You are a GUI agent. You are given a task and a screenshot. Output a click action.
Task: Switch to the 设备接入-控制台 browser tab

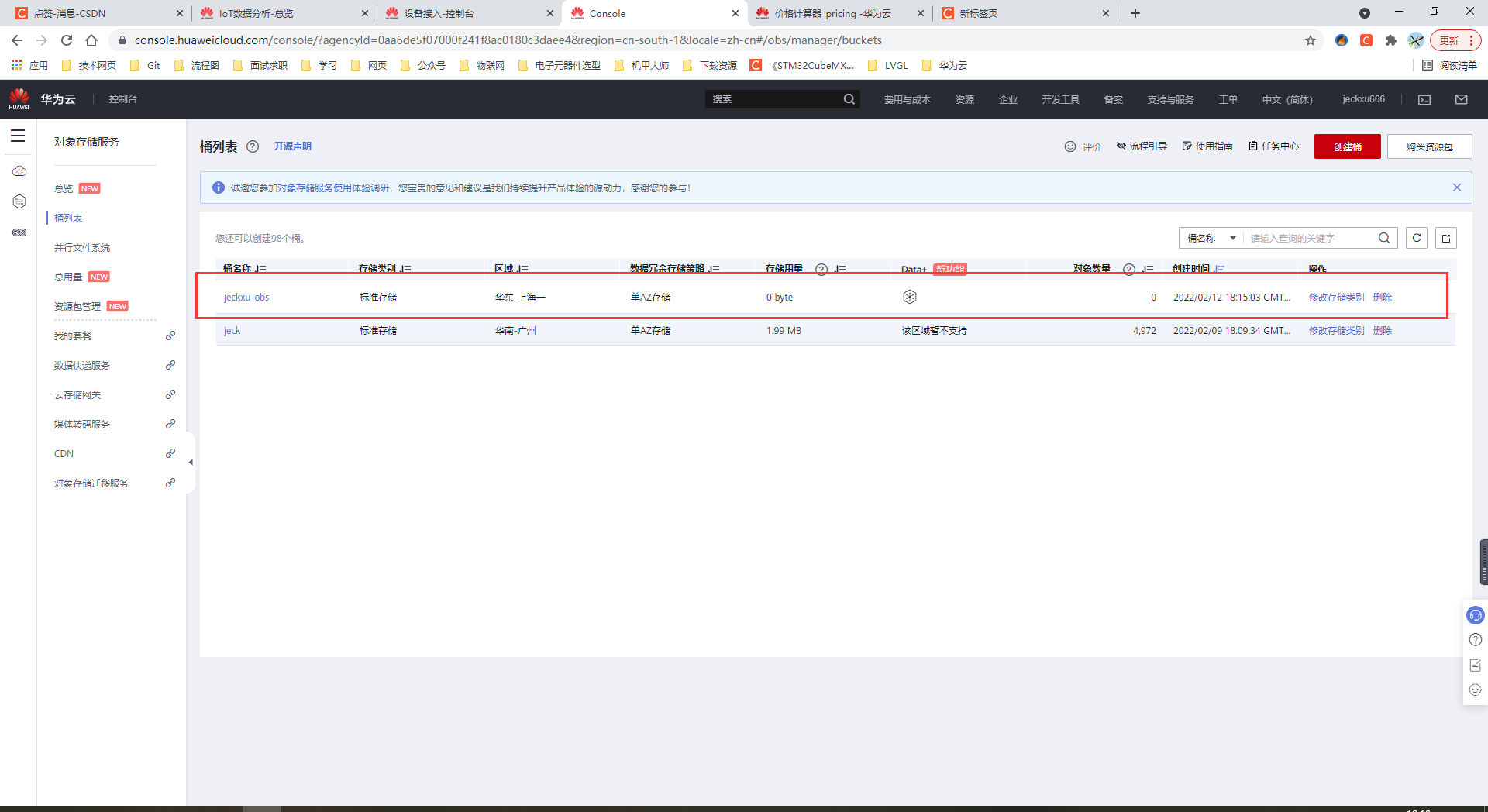tap(469, 13)
